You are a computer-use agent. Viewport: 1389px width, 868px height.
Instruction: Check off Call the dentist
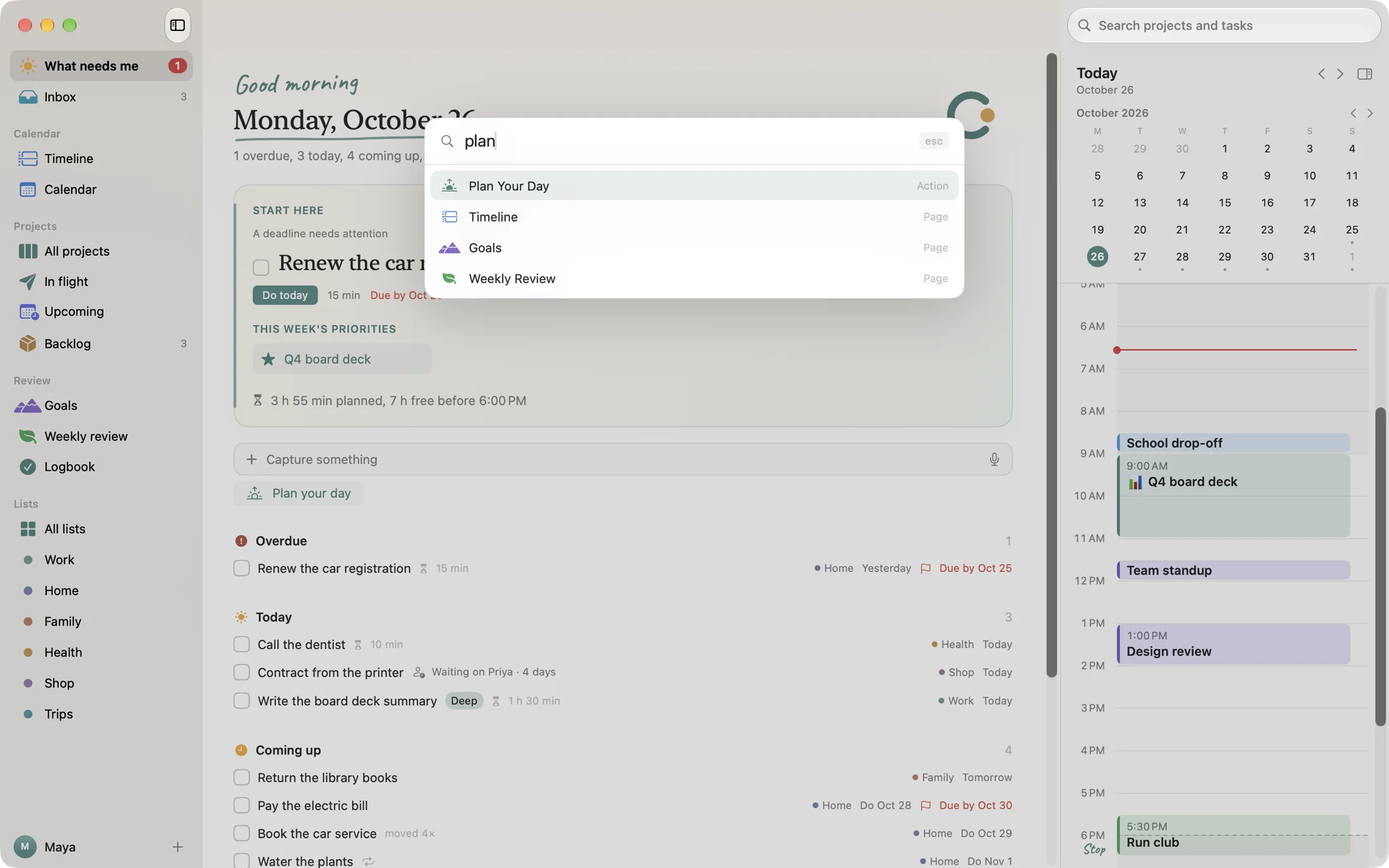(241, 645)
